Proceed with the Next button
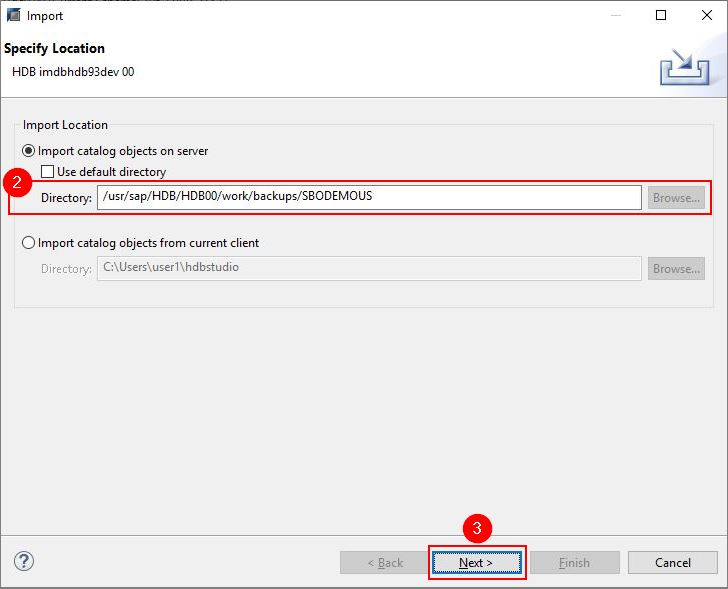Image resolution: width=728 pixels, height=589 pixels. pos(476,562)
